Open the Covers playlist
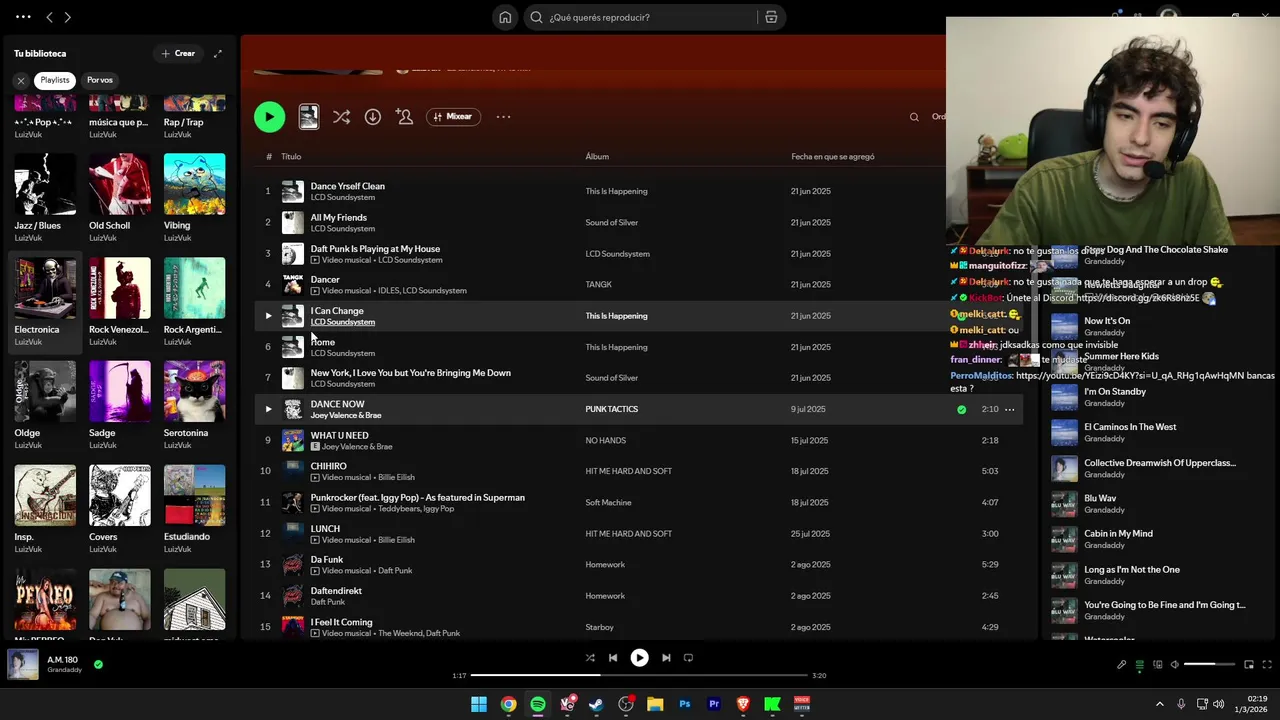This screenshot has width=1280, height=720. click(120, 510)
